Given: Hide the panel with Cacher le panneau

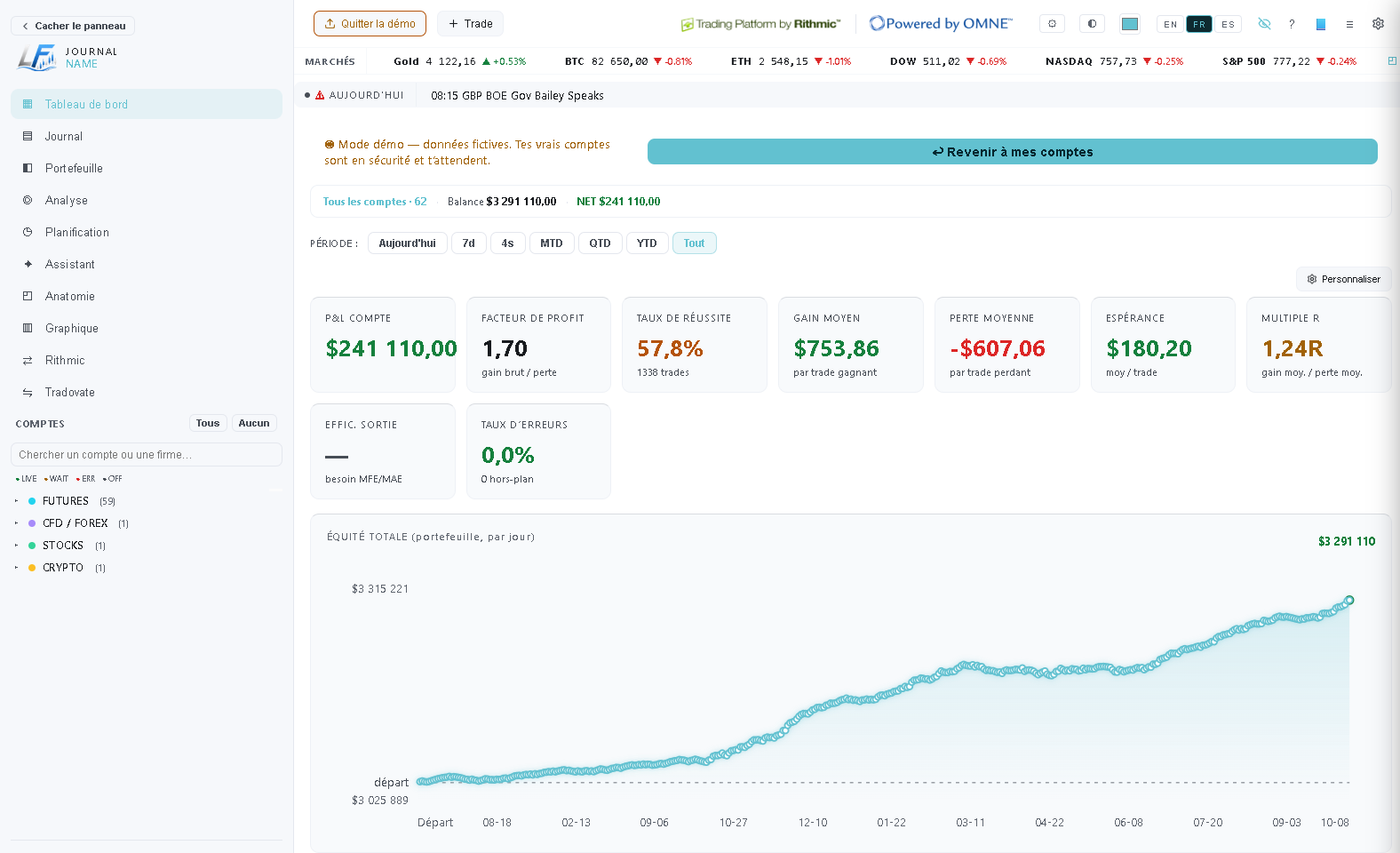Looking at the screenshot, I should (x=73, y=26).
